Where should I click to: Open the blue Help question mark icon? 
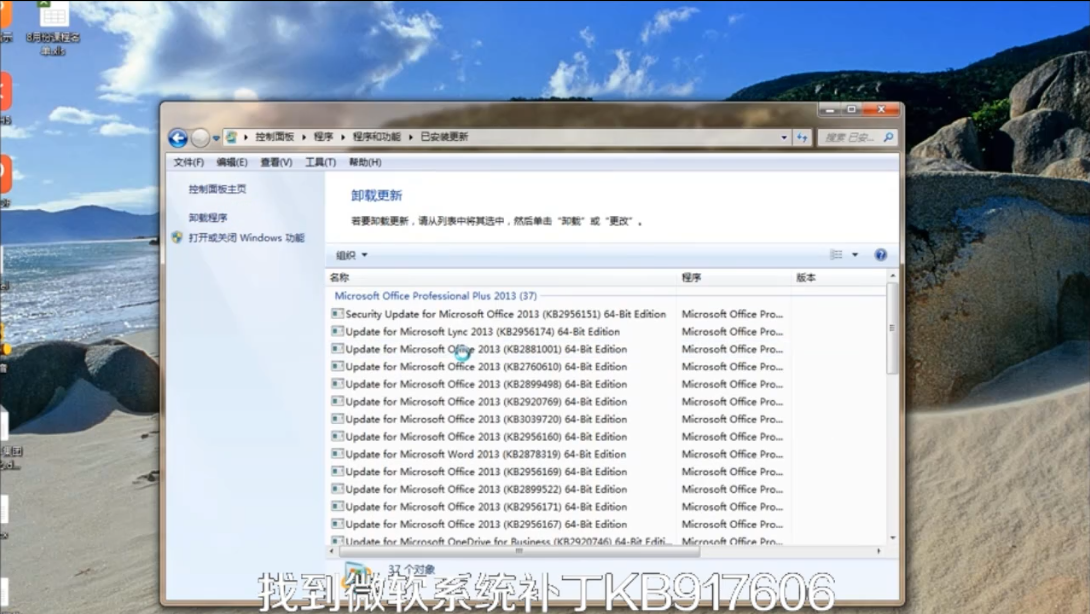881,255
